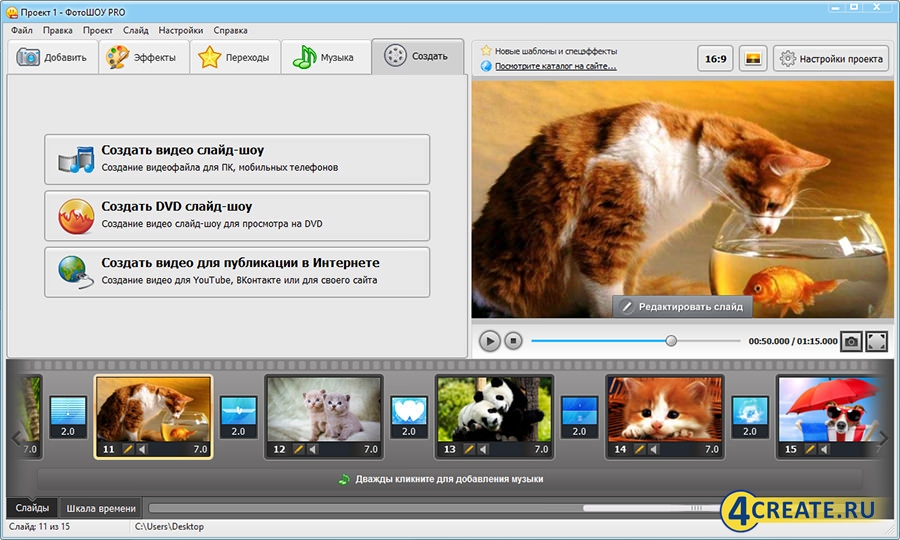900x540 pixels.
Task: Click the sound speaker icon on slide 15
Action: pos(824,449)
